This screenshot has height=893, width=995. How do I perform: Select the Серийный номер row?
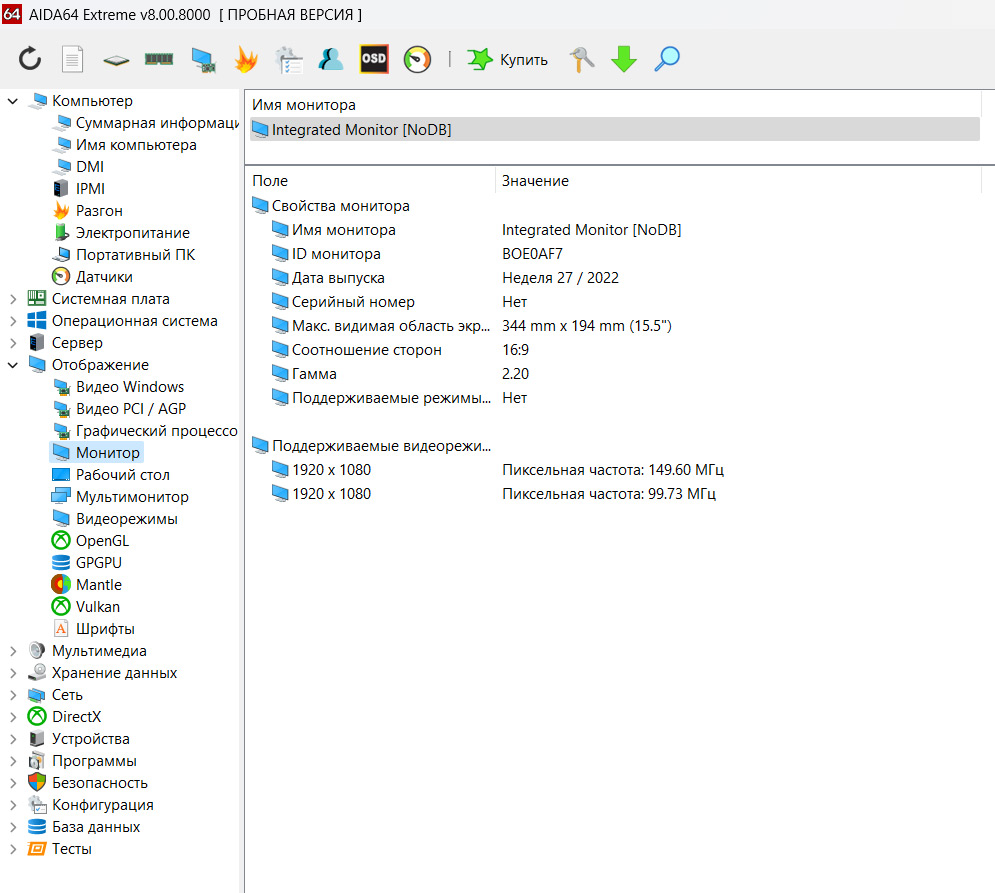tap(614, 302)
